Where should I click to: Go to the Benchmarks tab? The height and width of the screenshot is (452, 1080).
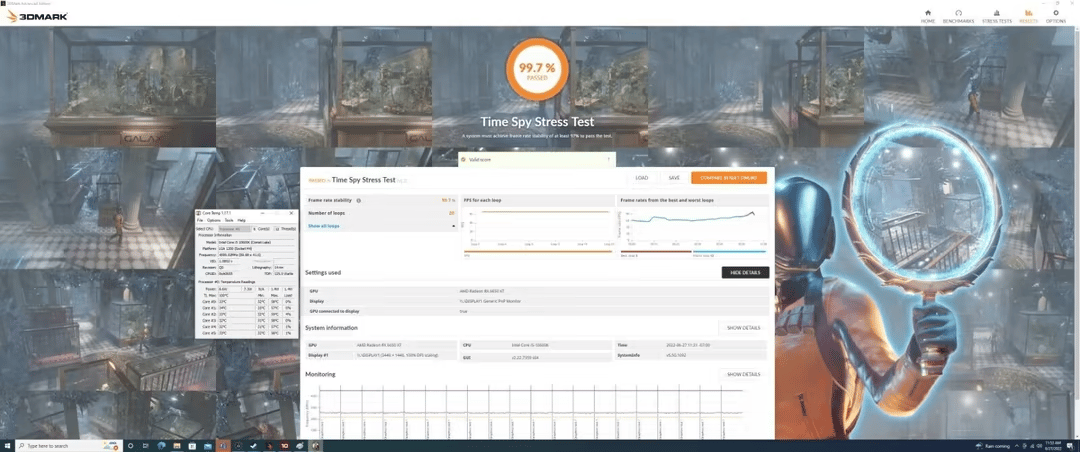coord(958,17)
